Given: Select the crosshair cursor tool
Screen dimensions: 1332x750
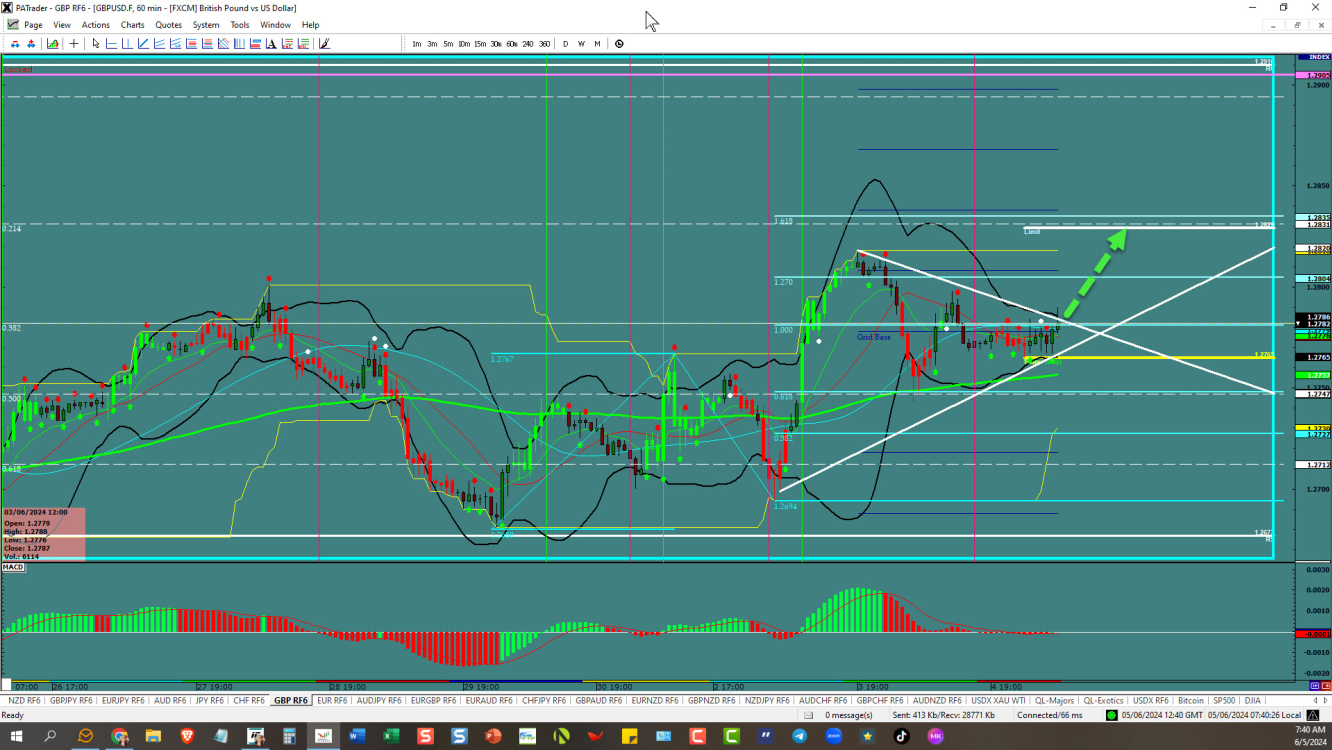Looking at the screenshot, I should click(x=74, y=44).
